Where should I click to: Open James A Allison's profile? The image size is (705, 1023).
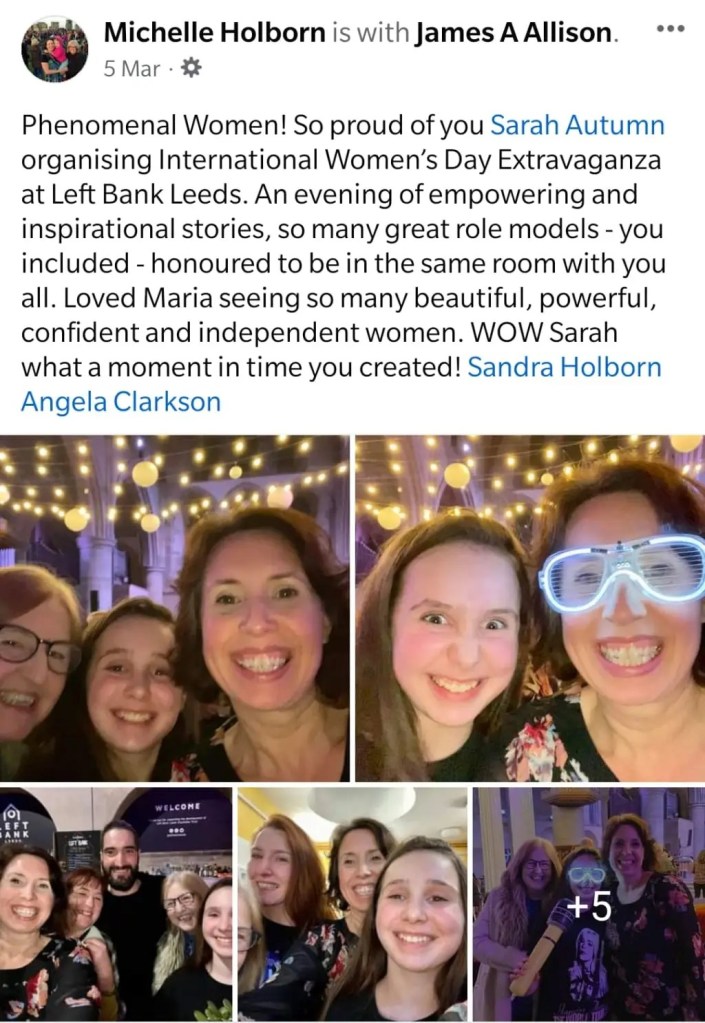point(515,33)
